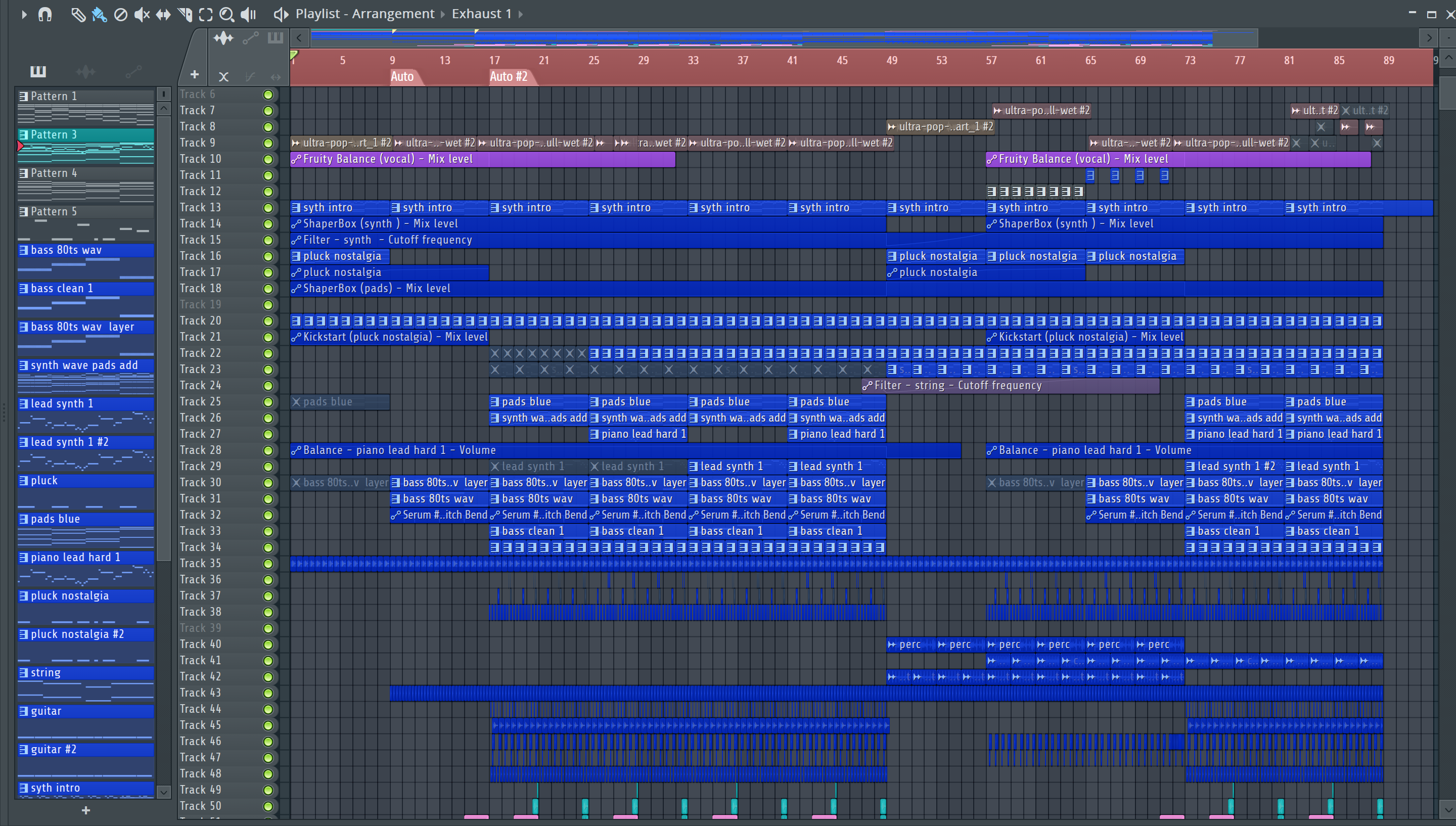This screenshot has height=826, width=1456.
Task: Select the Draw pencil tool
Action: click(78, 14)
